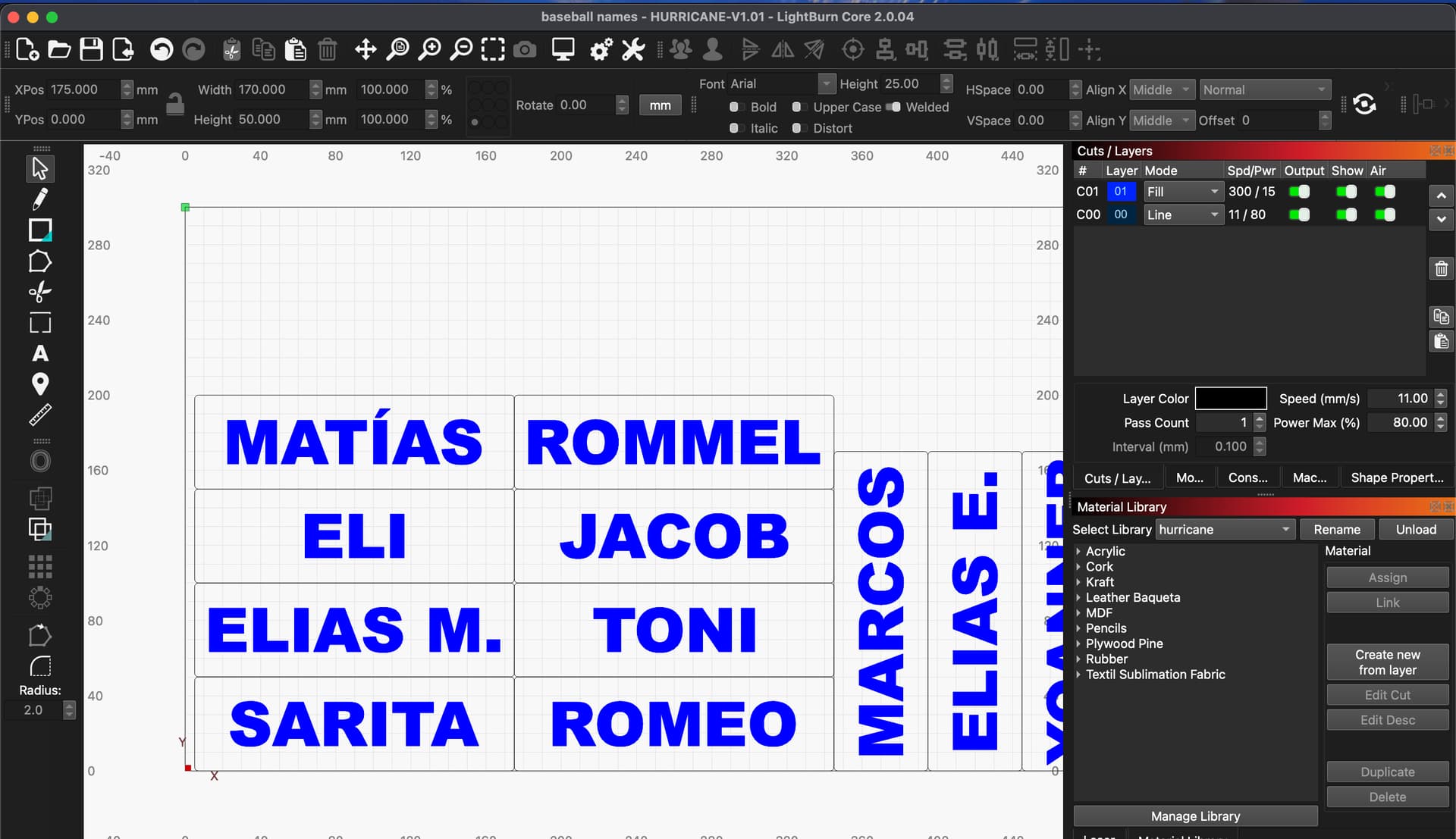Open the Select Library hurricane dropdown
1456x839 pixels.
[x=1224, y=530]
